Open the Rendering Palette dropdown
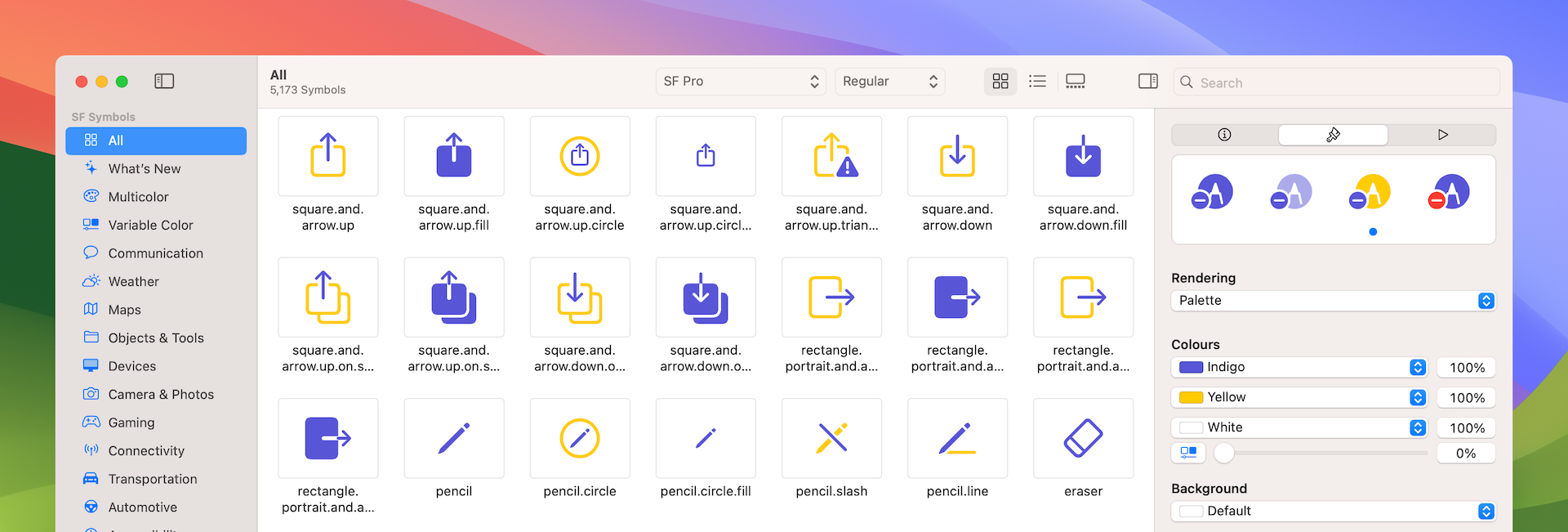This screenshot has height=532, width=1568. [1333, 301]
